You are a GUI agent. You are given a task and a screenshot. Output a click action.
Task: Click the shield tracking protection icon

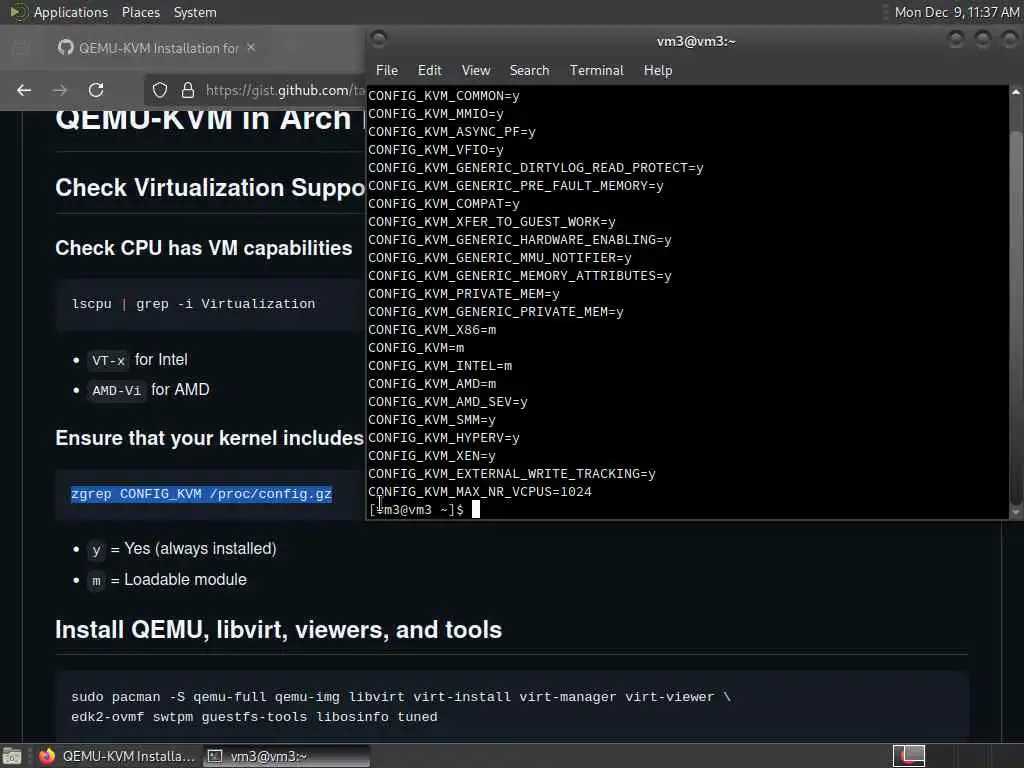click(x=160, y=90)
